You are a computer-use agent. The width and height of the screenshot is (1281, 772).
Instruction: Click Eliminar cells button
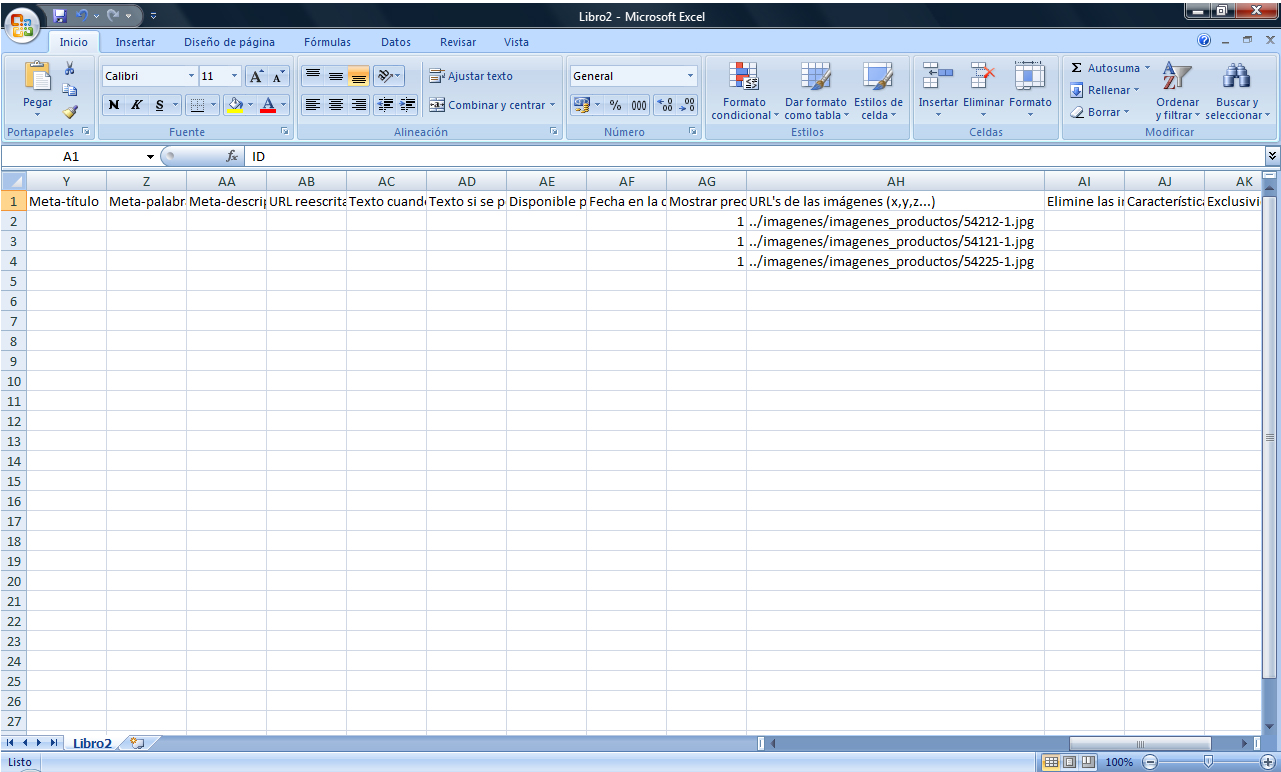(x=983, y=91)
